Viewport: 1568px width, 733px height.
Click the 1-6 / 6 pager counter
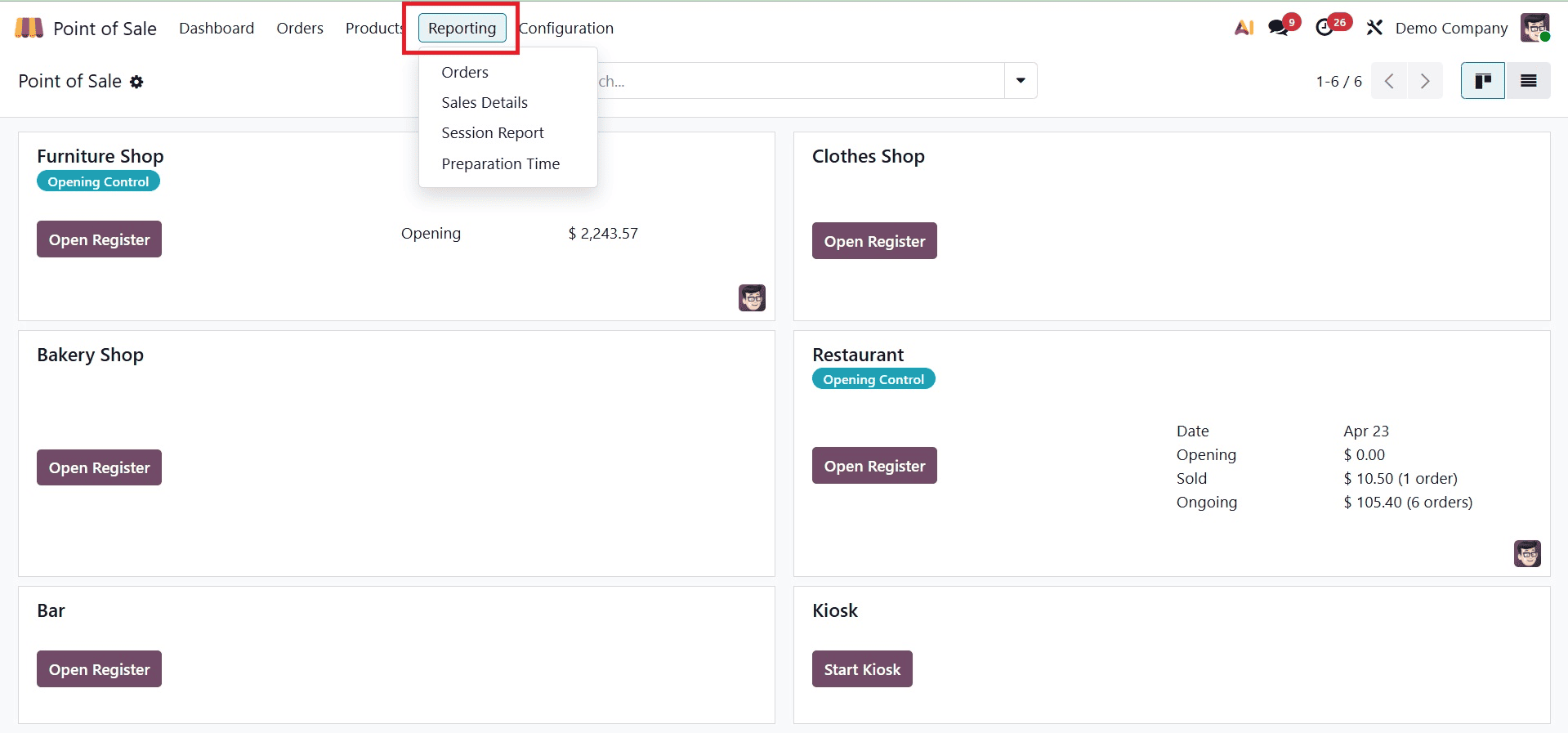point(1338,81)
